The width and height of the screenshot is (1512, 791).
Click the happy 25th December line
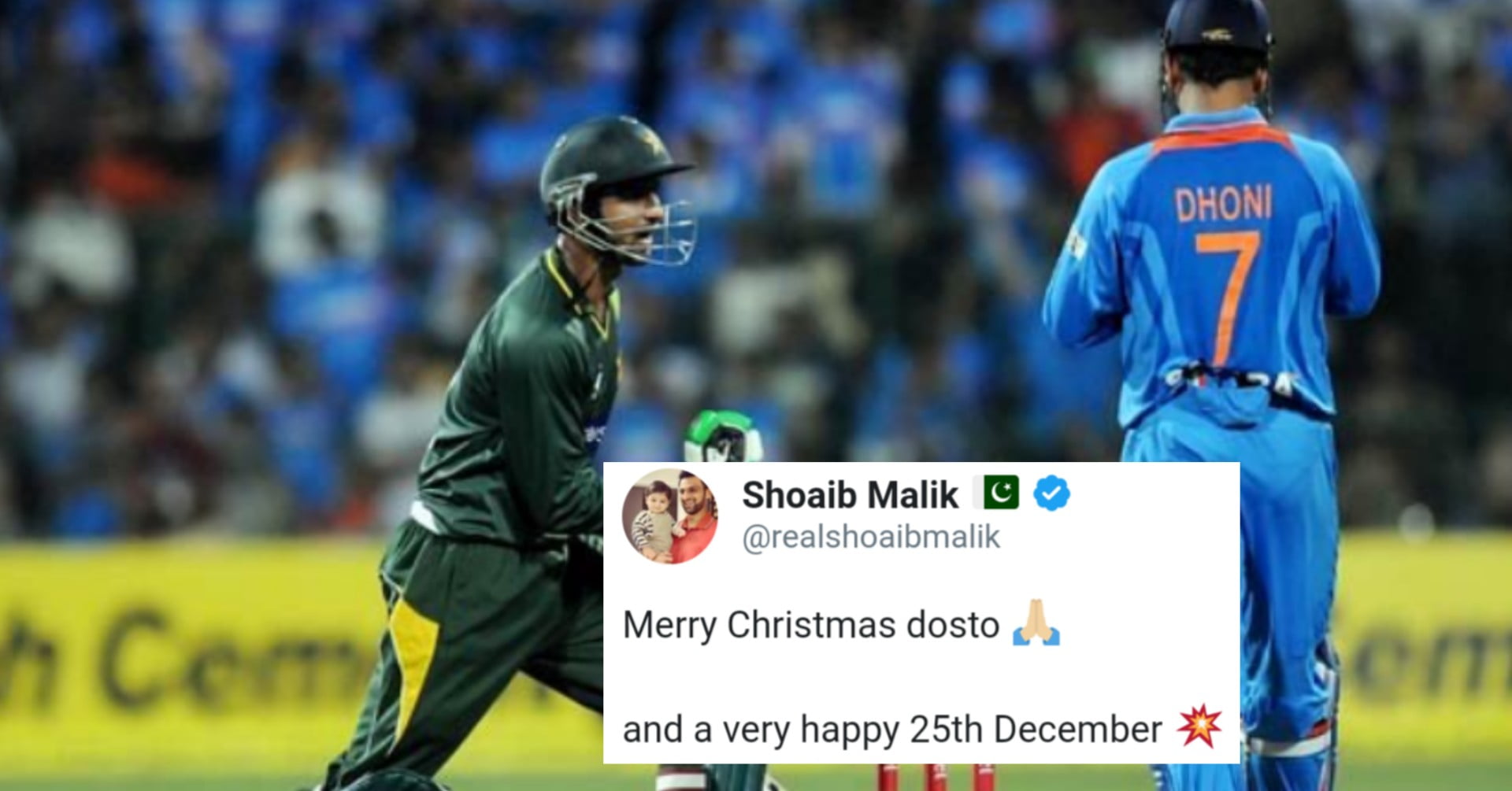892,730
